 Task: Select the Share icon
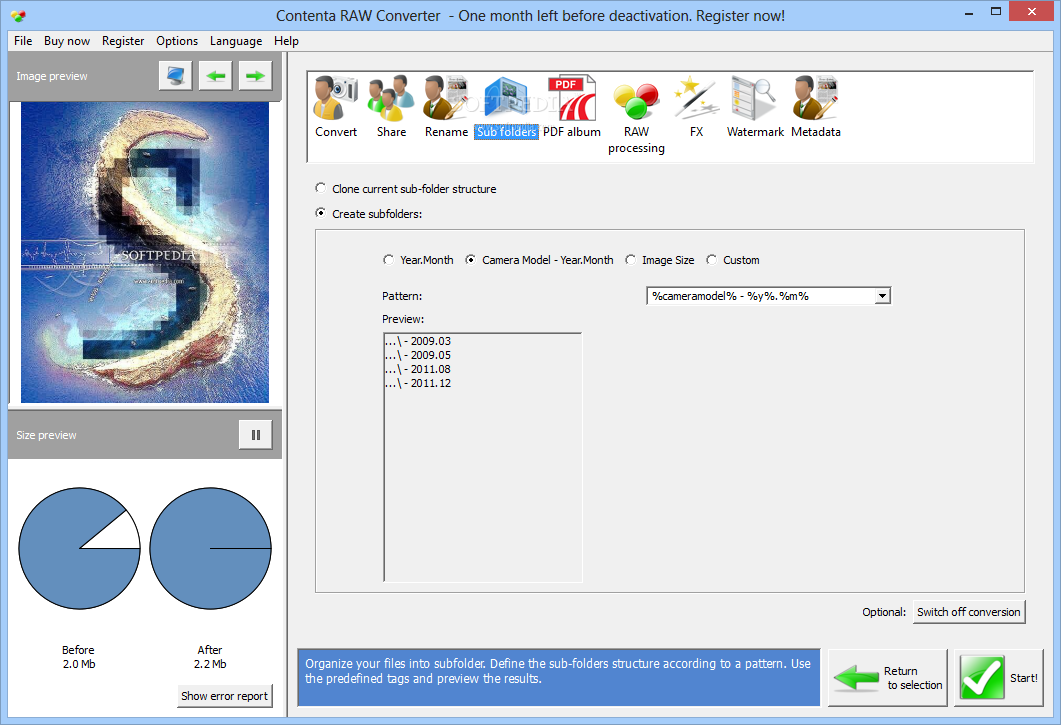pyautogui.click(x=391, y=106)
